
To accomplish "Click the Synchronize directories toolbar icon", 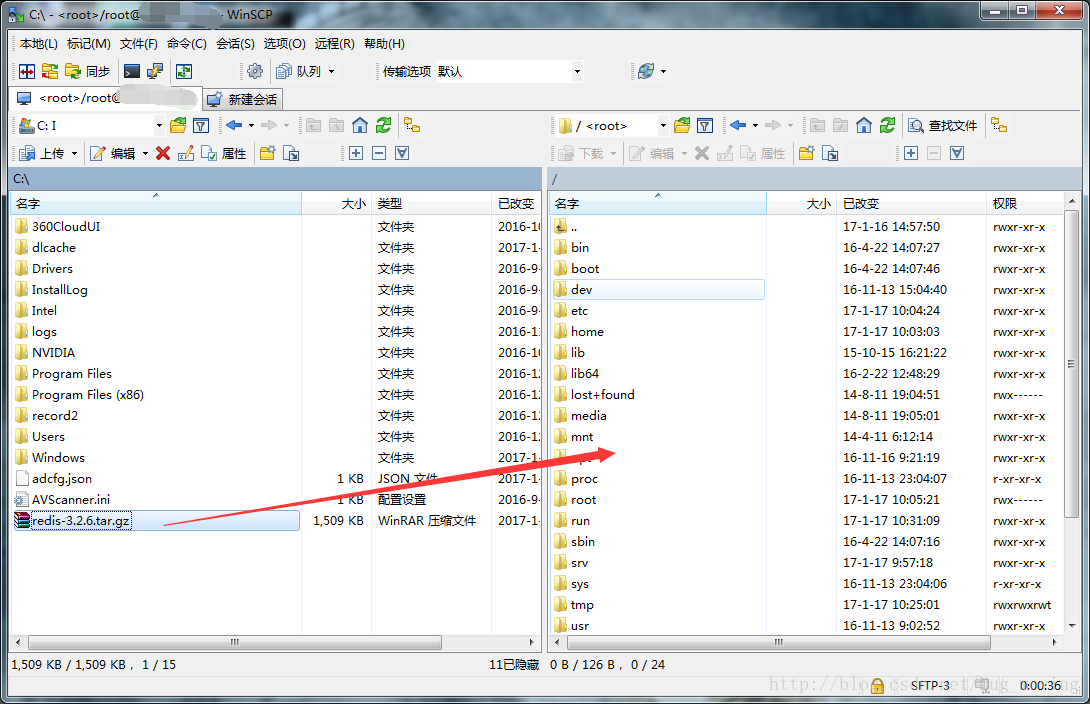I will click(50, 71).
